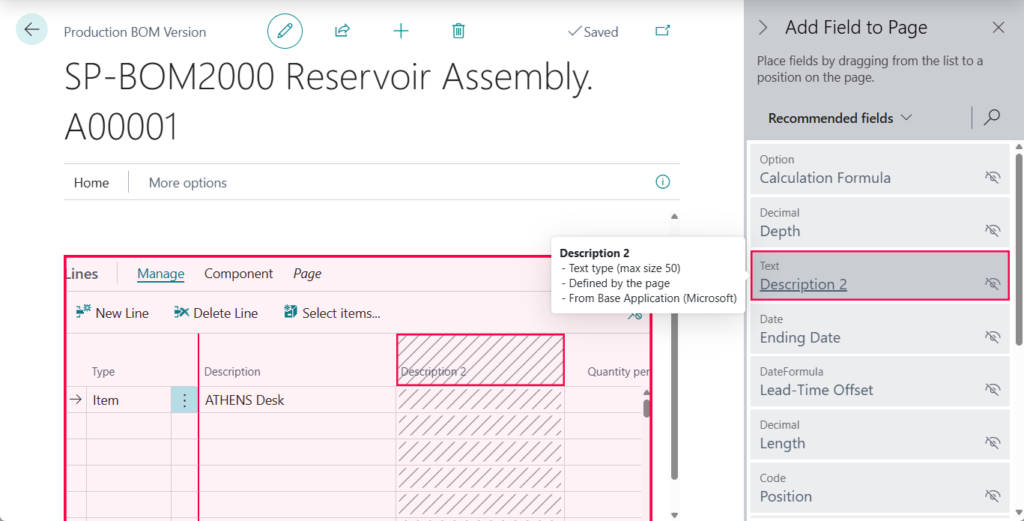The height and width of the screenshot is (521, 1024).
Task: Collapse the Add Field to Page panel chevron
Action: pos(763,28)
